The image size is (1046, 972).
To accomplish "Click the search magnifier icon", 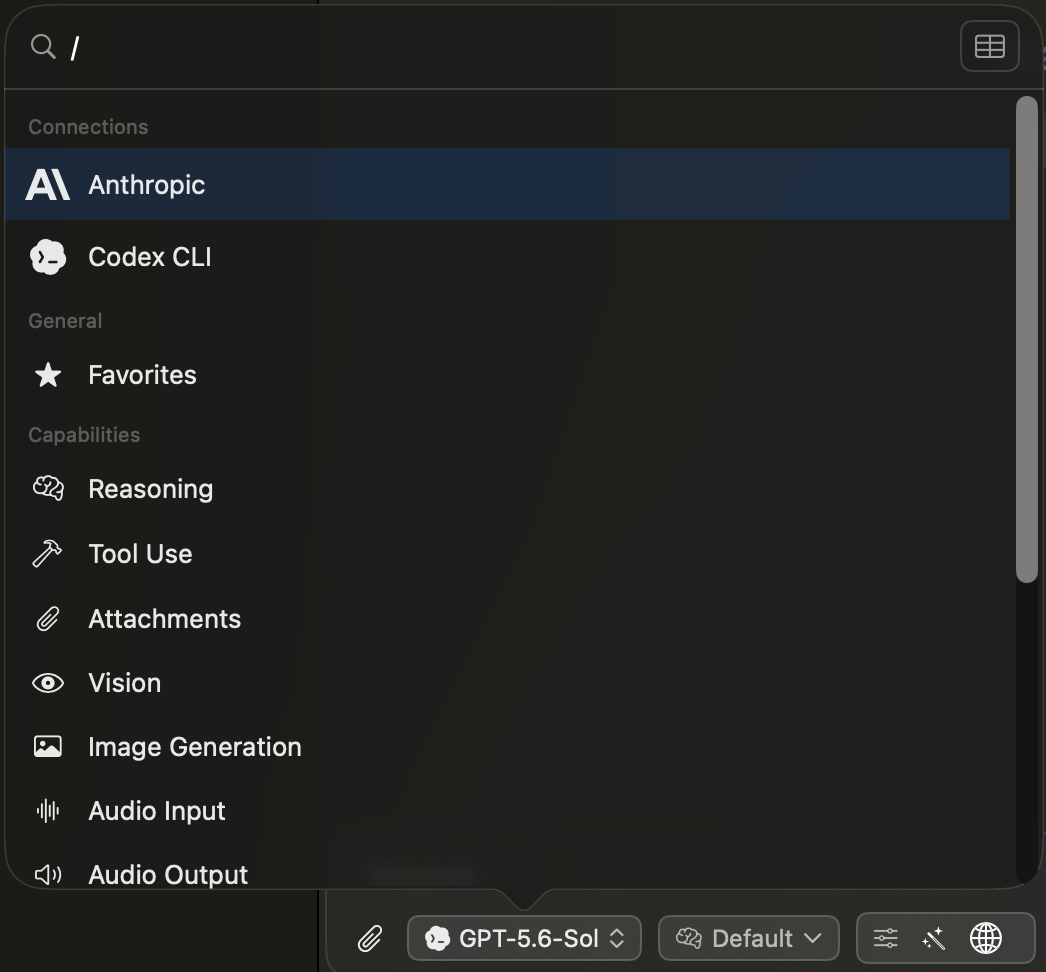I will click(x=43, y=47).
